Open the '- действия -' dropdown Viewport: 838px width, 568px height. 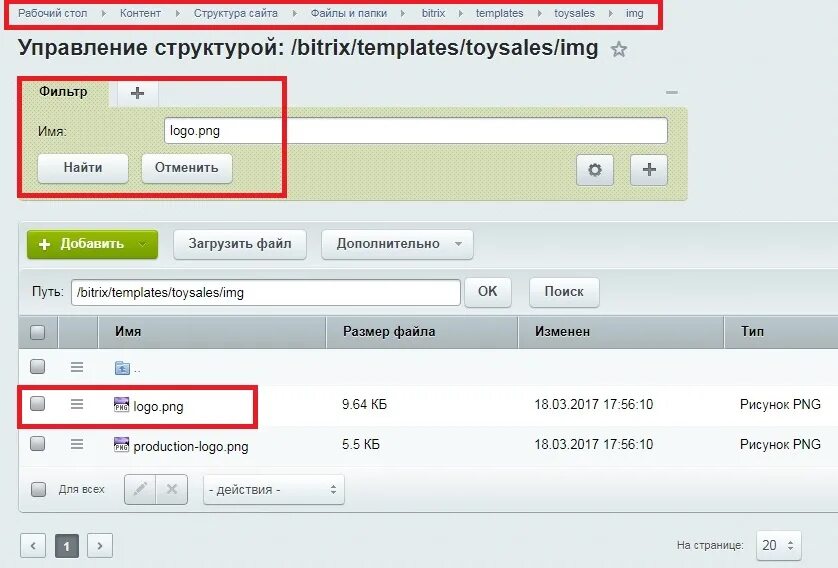tap(274, 489)
